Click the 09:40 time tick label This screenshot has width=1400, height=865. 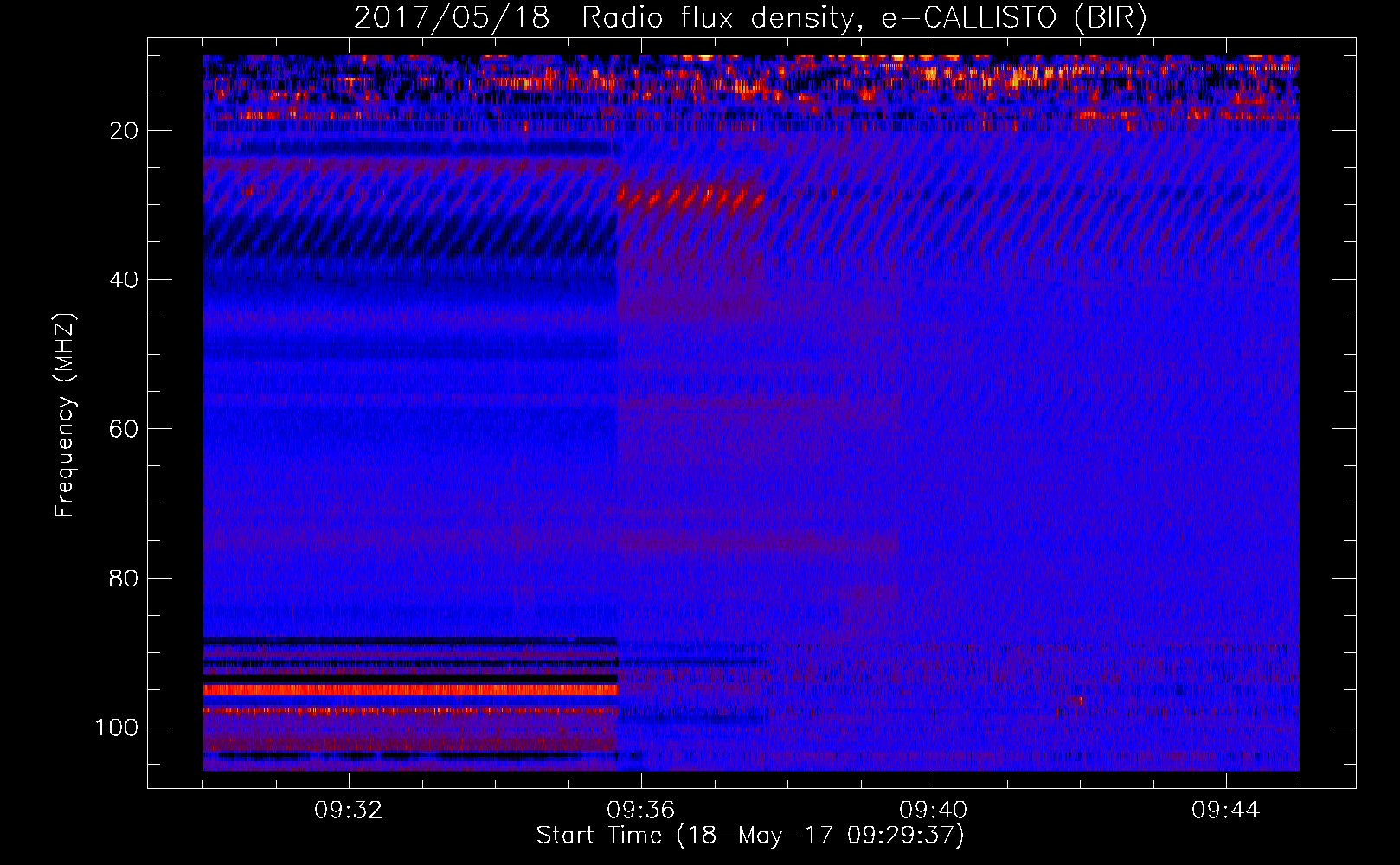coord(934,811)
